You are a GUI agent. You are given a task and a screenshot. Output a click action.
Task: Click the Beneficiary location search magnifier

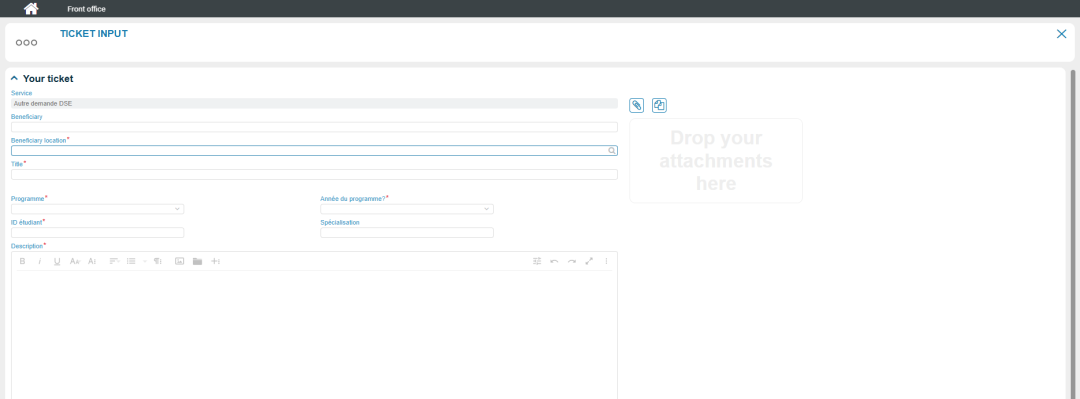(x=612, y=150)
